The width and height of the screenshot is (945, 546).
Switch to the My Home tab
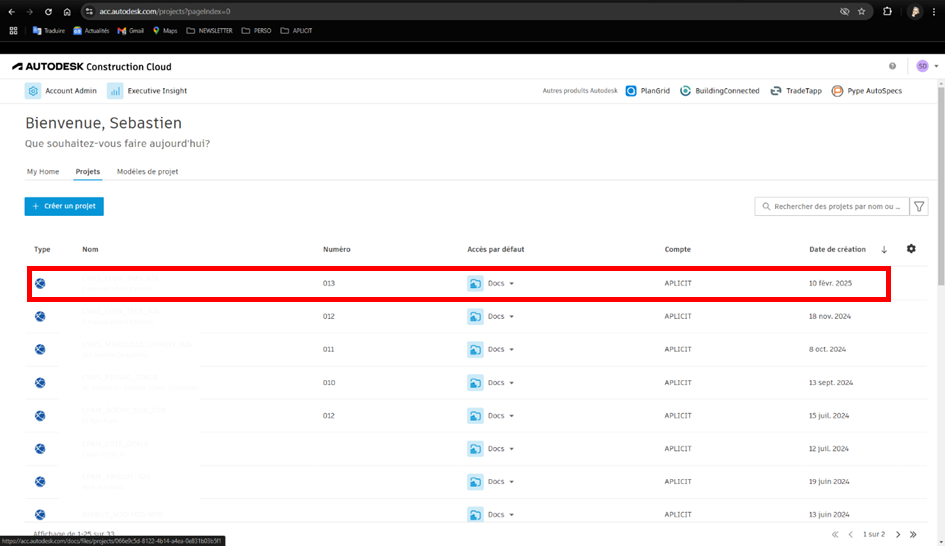coord(43,172)
